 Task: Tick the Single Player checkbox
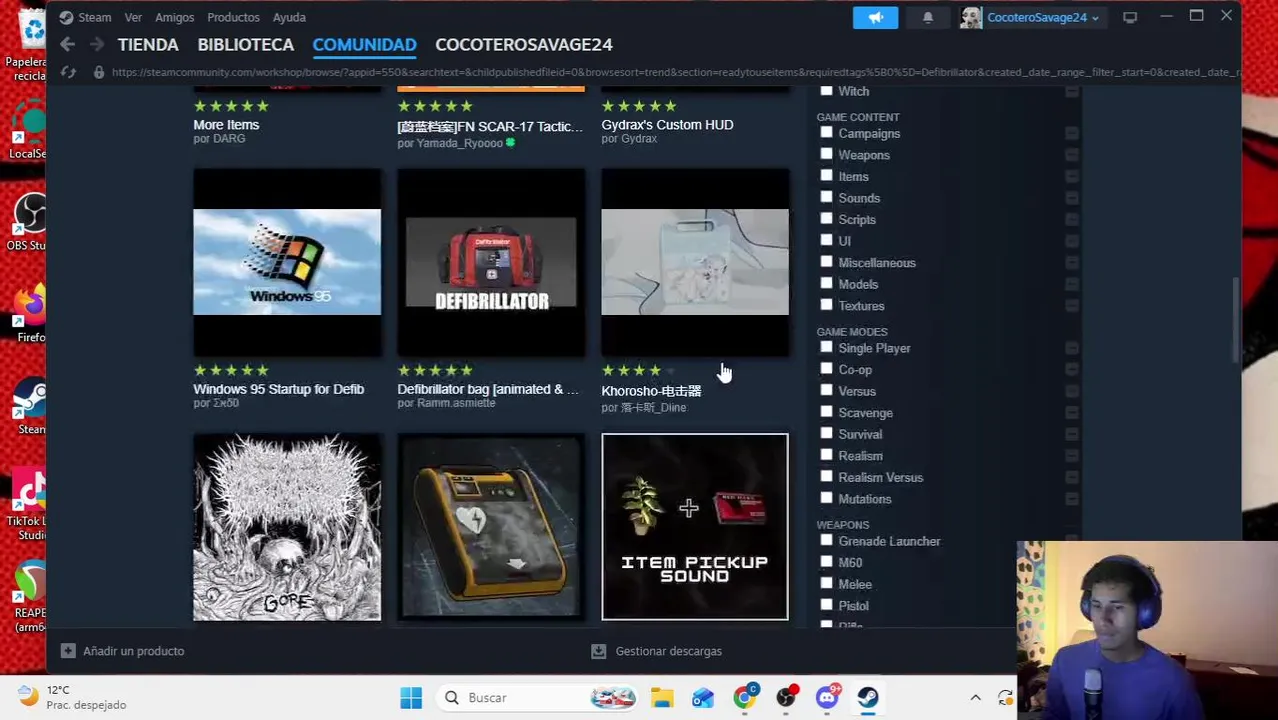(826, 347)
